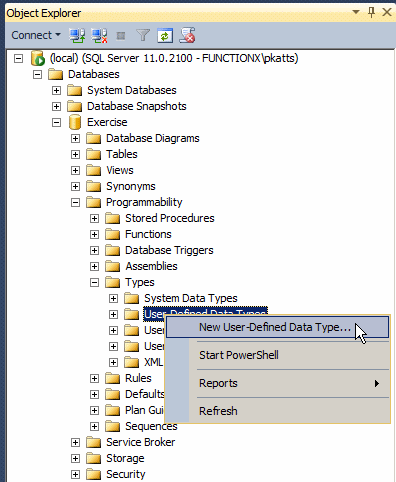Image resolution: width=396 pixels, height=482 pixels.
Task: Click the Programmability folder icon
Action: pos(93,202)
